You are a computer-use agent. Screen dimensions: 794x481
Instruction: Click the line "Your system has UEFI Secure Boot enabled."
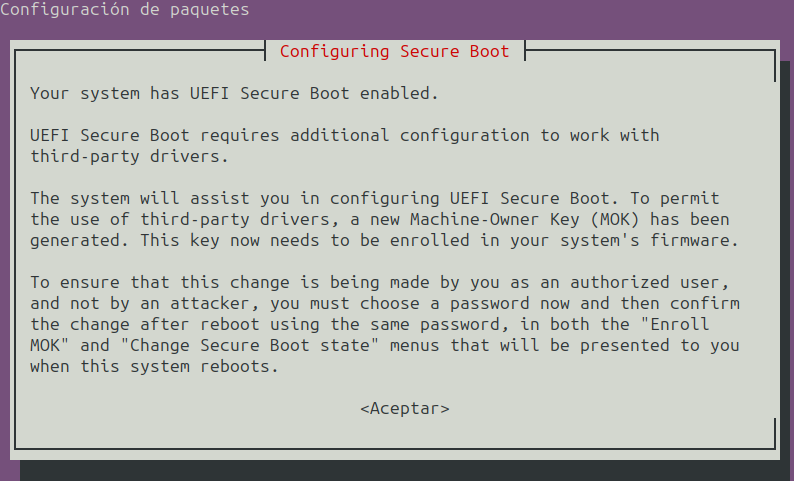(234, 93)
